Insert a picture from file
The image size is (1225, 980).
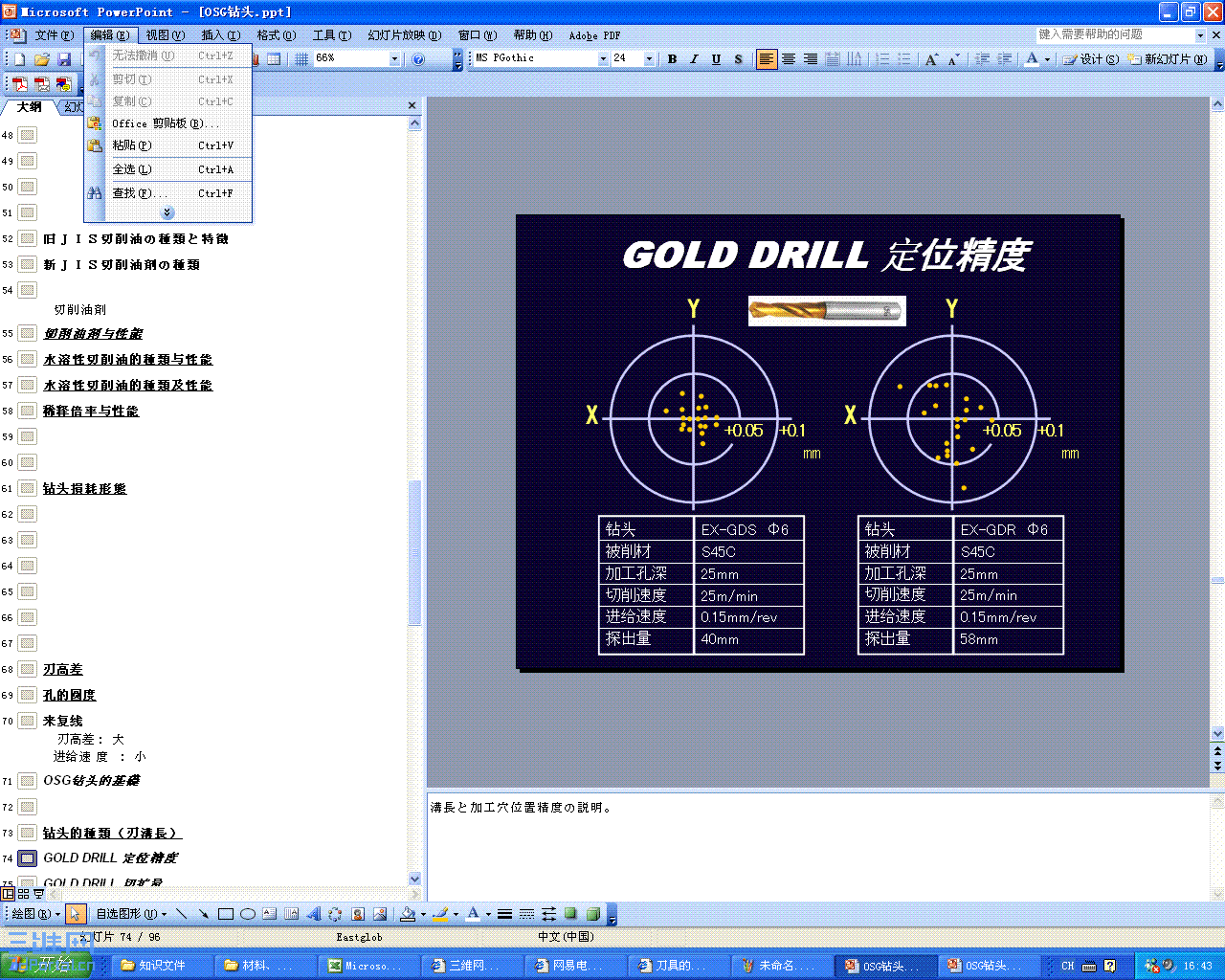point(380,914)
